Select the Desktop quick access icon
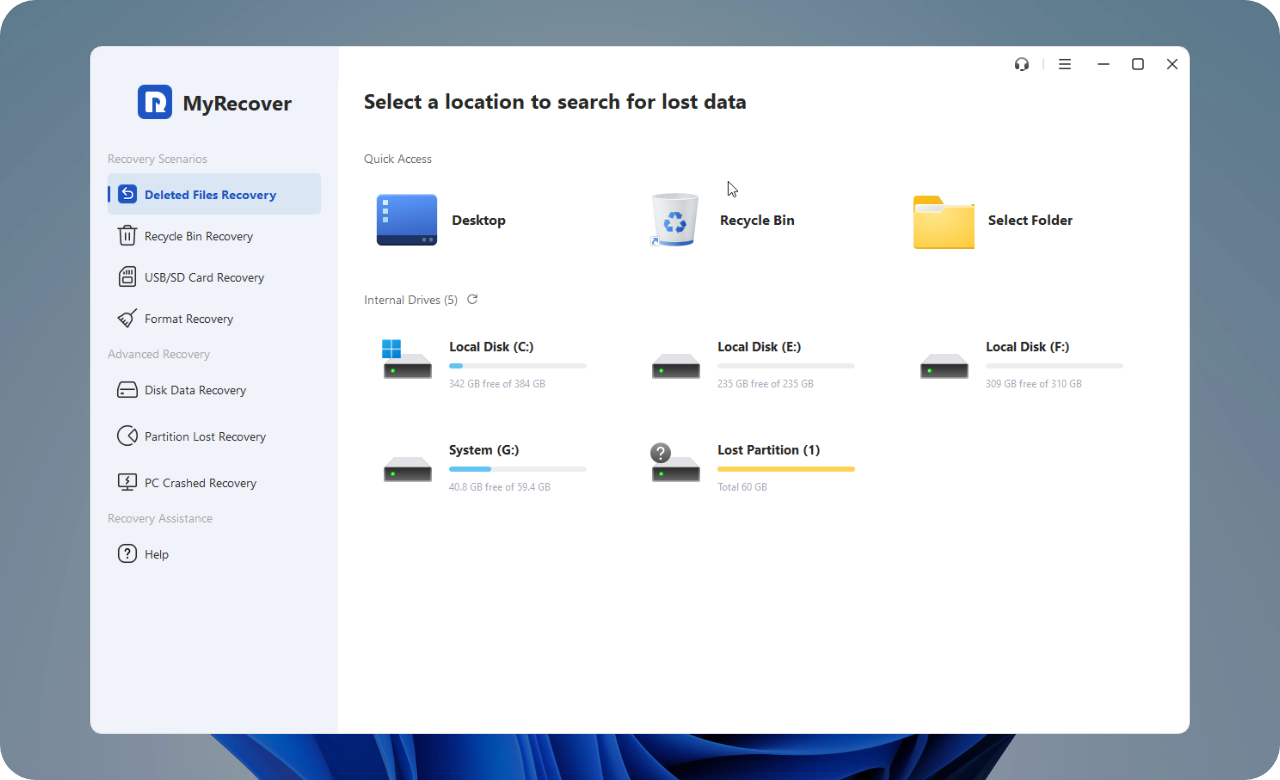Screen dimensions: 1280x780 (x=407, y=220)
